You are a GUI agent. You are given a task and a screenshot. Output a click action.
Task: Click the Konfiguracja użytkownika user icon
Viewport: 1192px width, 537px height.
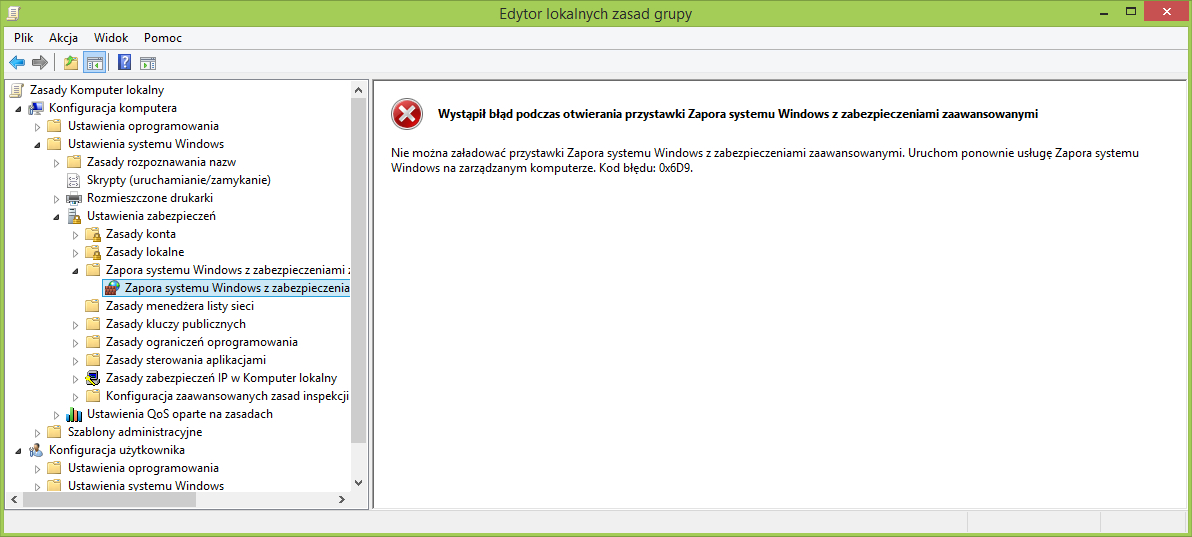pos(36,450)
